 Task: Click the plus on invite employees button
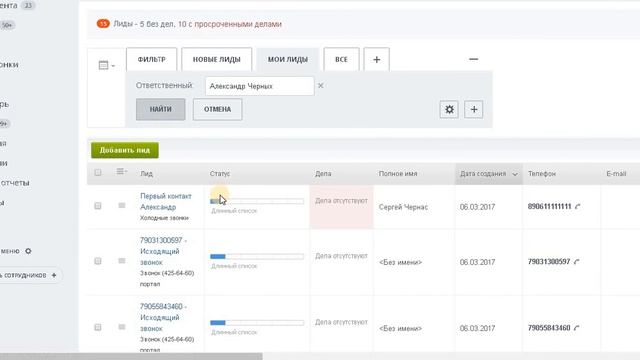coord(54,275)
